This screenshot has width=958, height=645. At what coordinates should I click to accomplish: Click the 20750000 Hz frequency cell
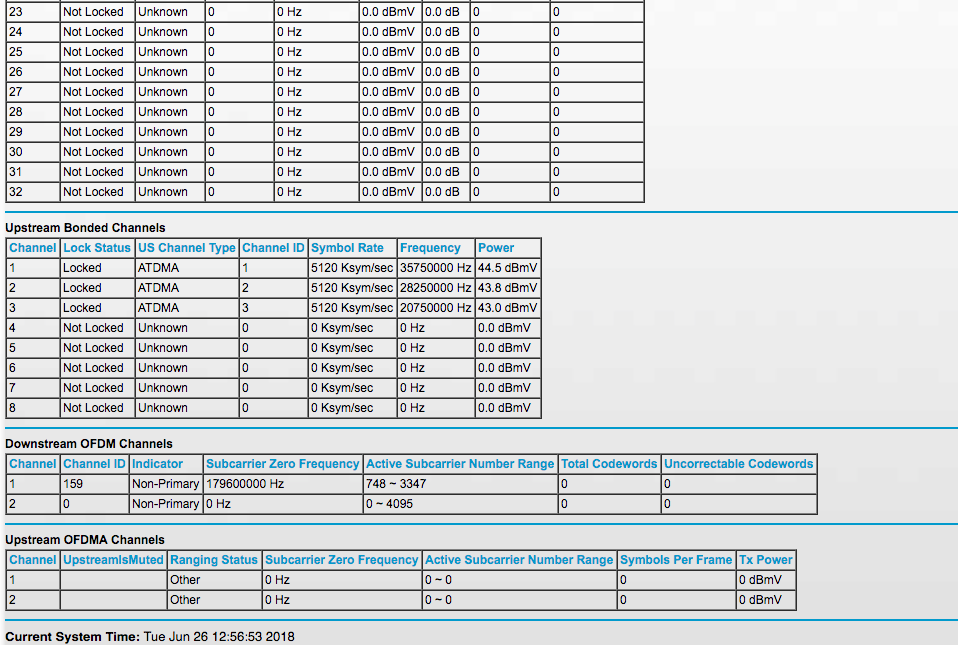pyautogui.click(x=435, y=308)
